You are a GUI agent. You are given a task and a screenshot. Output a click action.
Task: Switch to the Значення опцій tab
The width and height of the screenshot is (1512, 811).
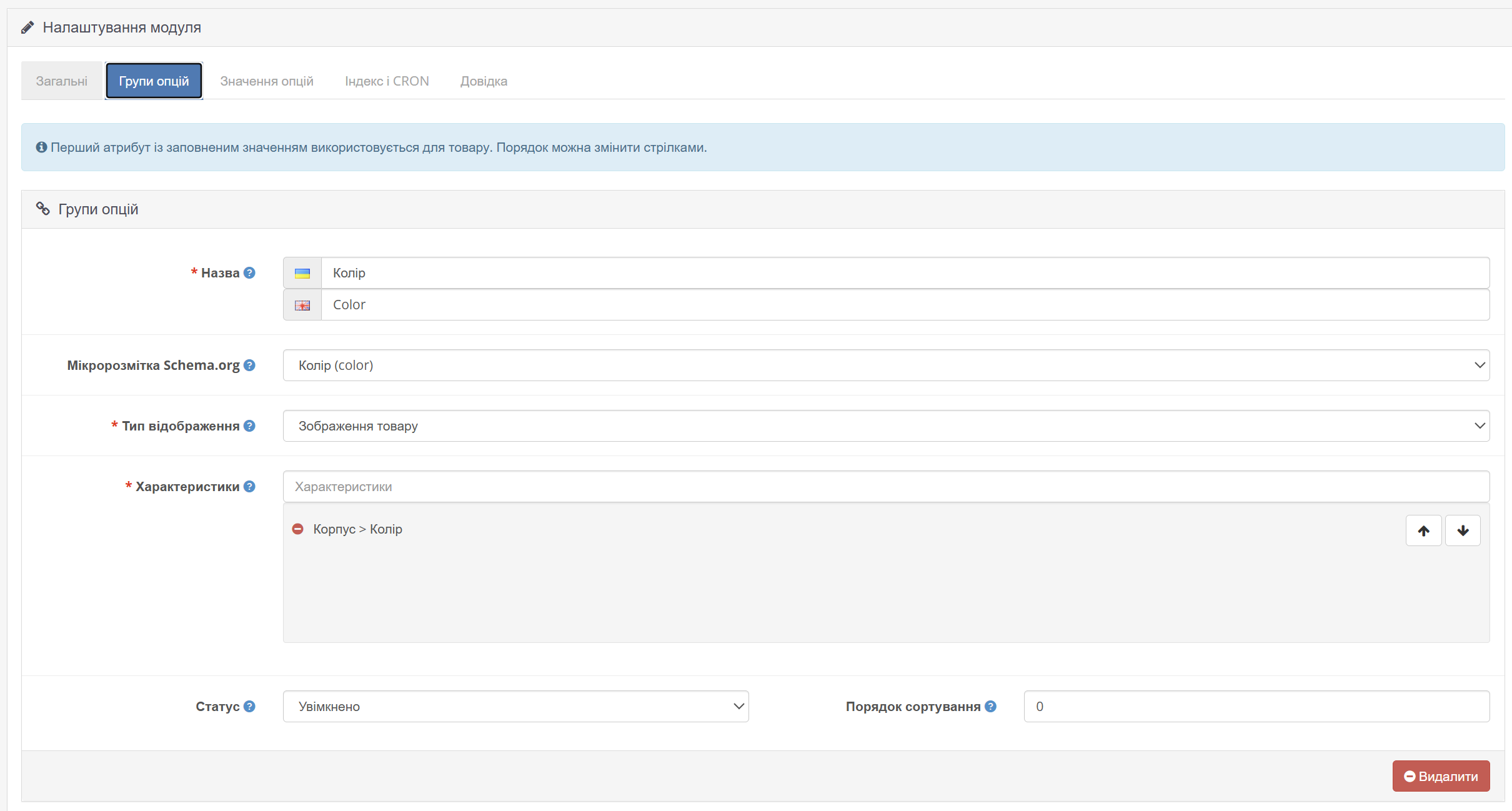point(267,81)
